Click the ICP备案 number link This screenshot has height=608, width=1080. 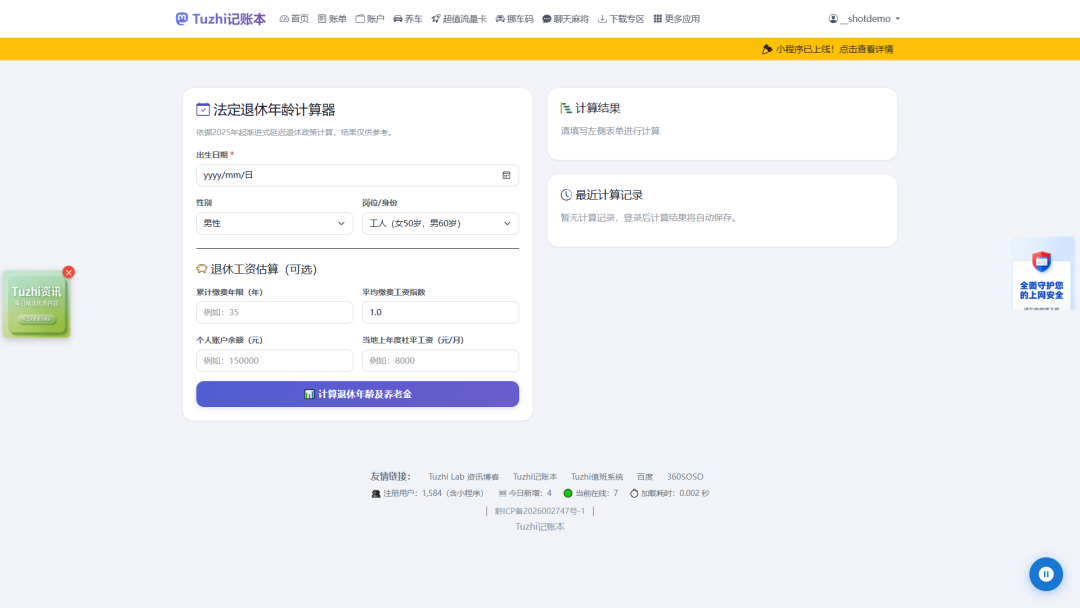point(539,511)
